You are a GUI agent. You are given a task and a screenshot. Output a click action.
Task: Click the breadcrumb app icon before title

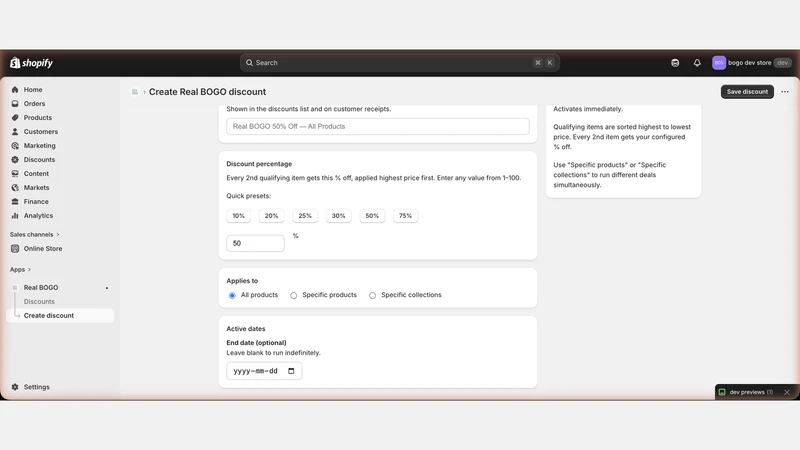click(135, 92)
